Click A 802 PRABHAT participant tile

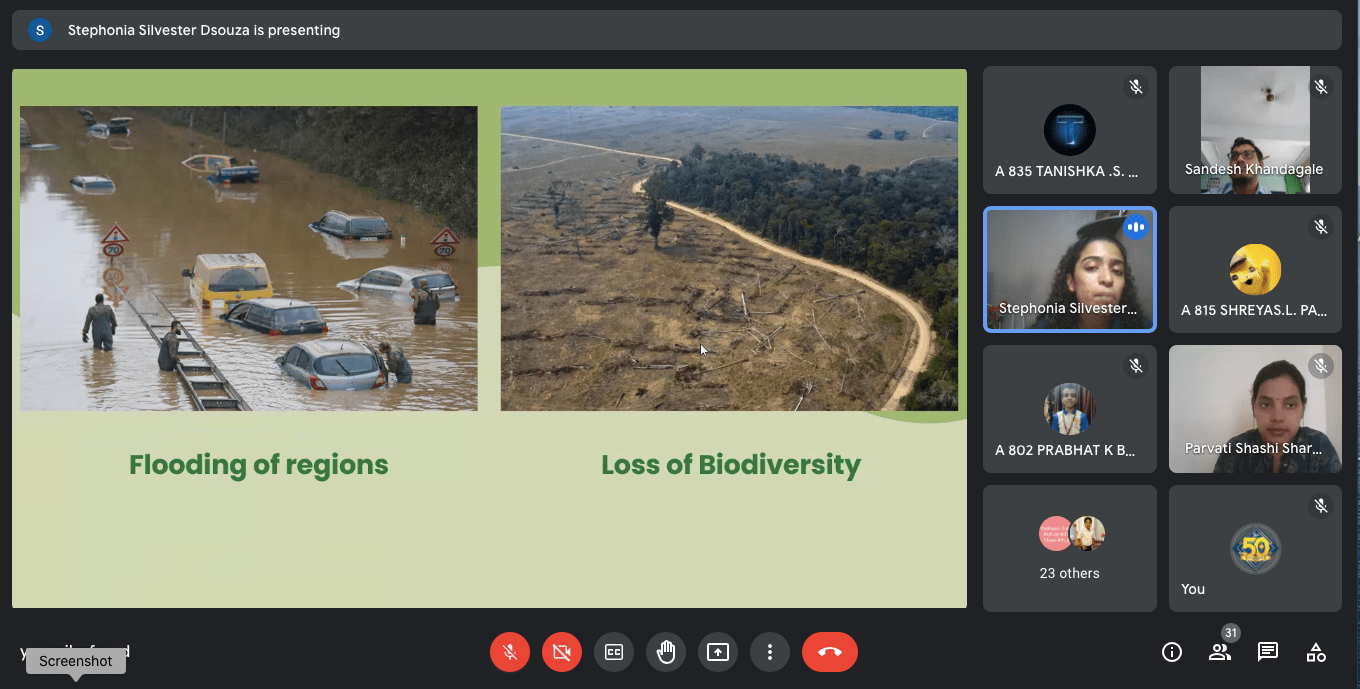click(x=1069, y=408)
